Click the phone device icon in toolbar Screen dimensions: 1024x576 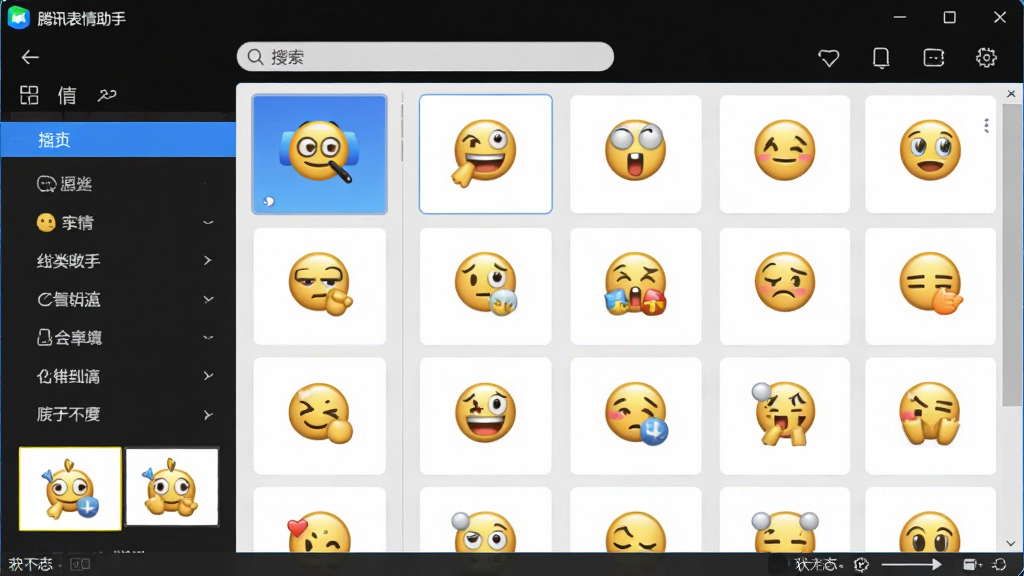coord(881,58)
